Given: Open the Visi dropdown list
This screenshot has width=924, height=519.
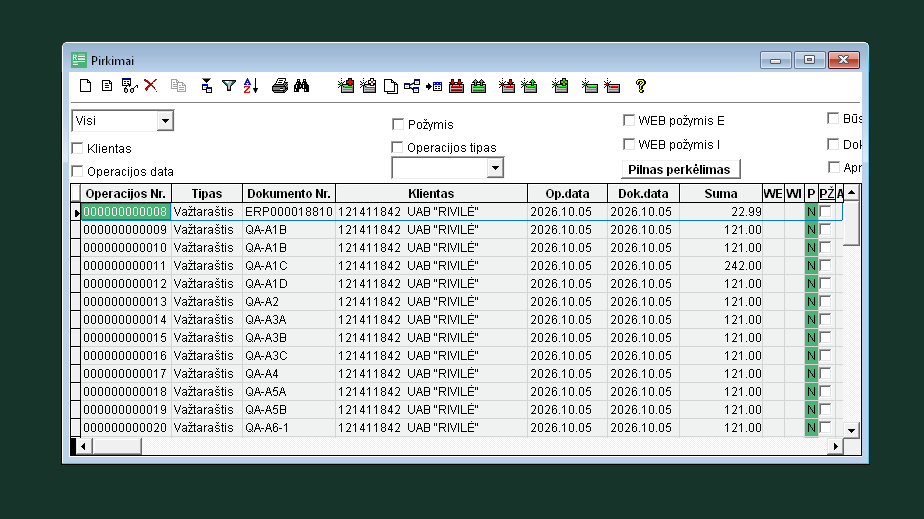Looking at the screenshot, I should [165, 121].
